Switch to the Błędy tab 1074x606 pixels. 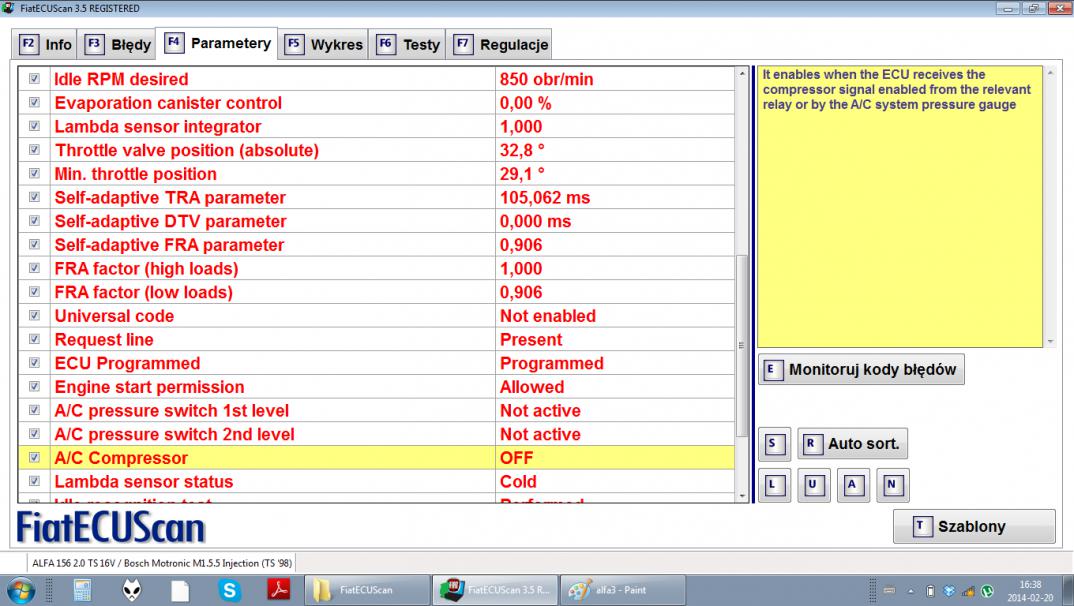tap(119, 45)
